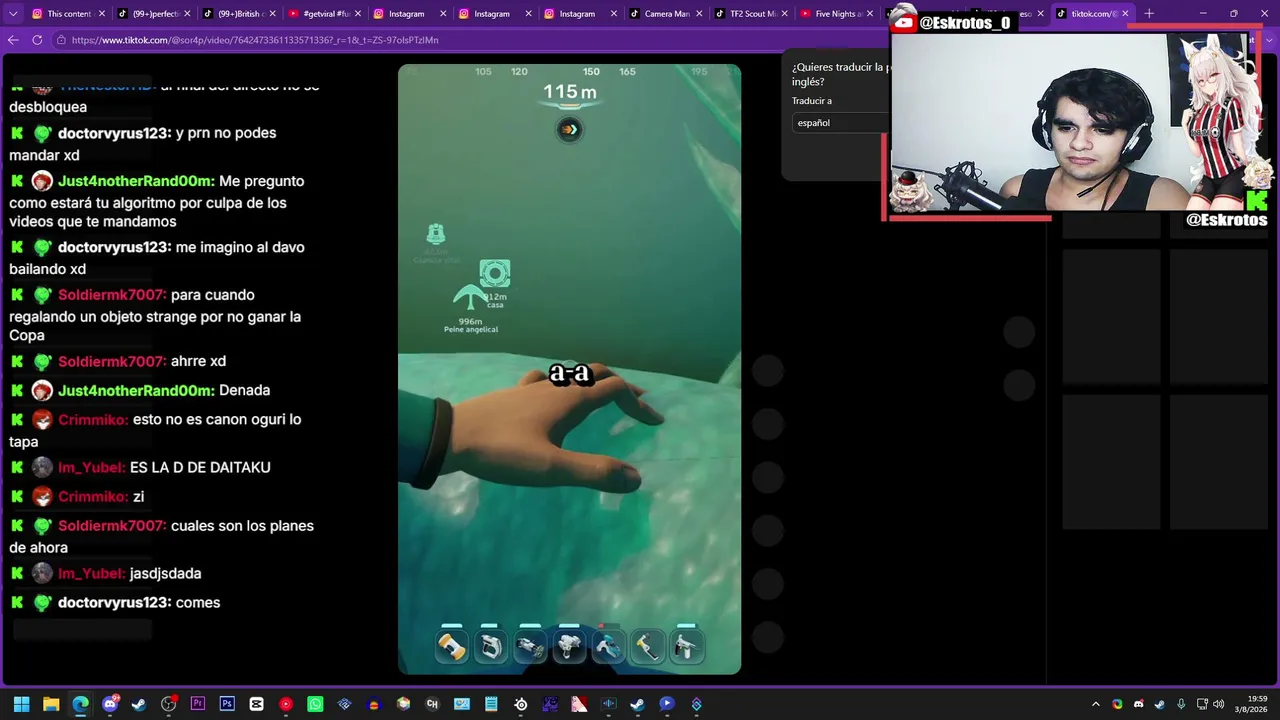1280x720 pixels.
Task: Open Steam from the taskbar
Action: coord(139,704)
